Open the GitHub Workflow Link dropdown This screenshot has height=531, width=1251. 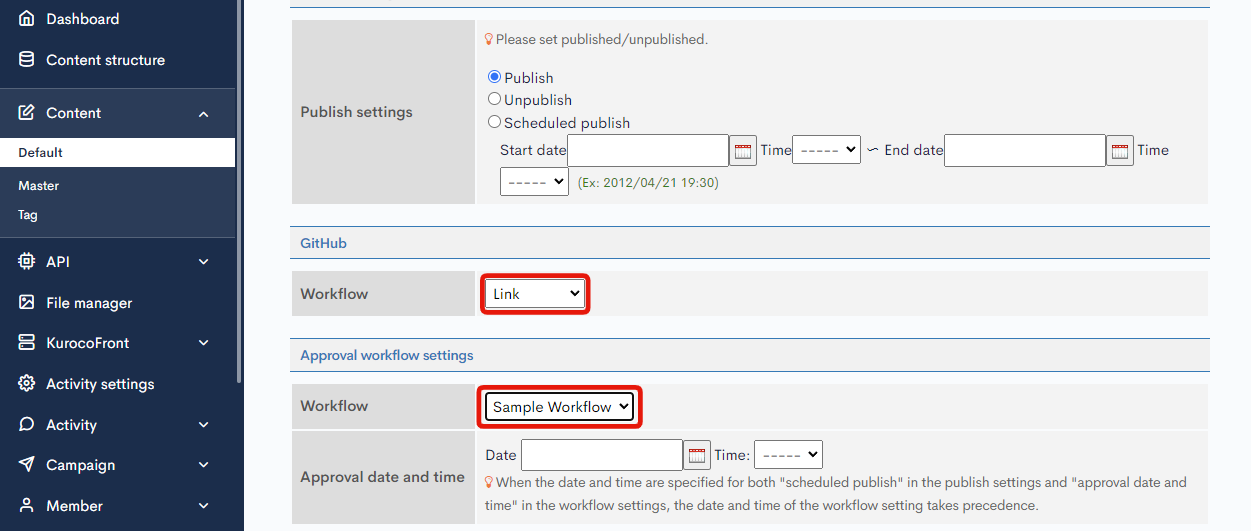point(535,294)
